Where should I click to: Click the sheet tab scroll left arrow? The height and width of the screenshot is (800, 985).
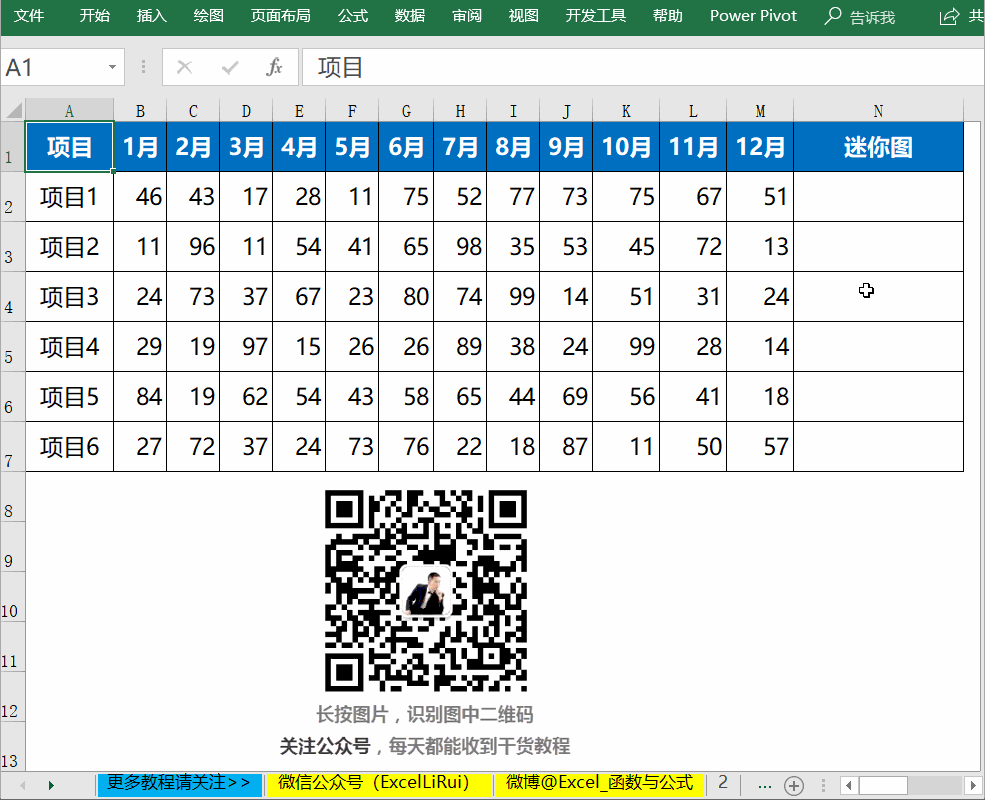pos(23,785)
